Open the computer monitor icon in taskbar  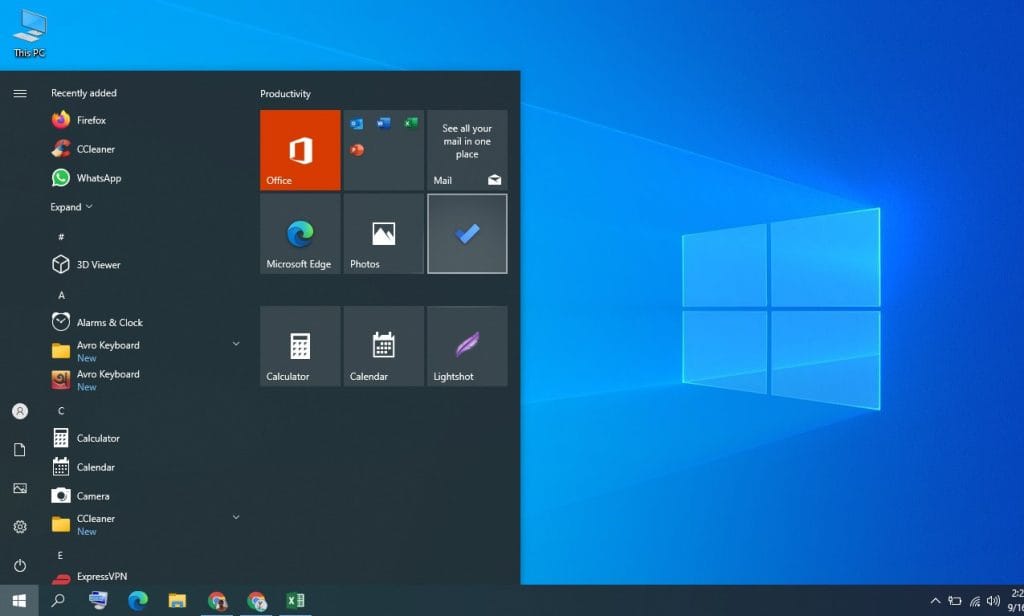coord(98,600)
